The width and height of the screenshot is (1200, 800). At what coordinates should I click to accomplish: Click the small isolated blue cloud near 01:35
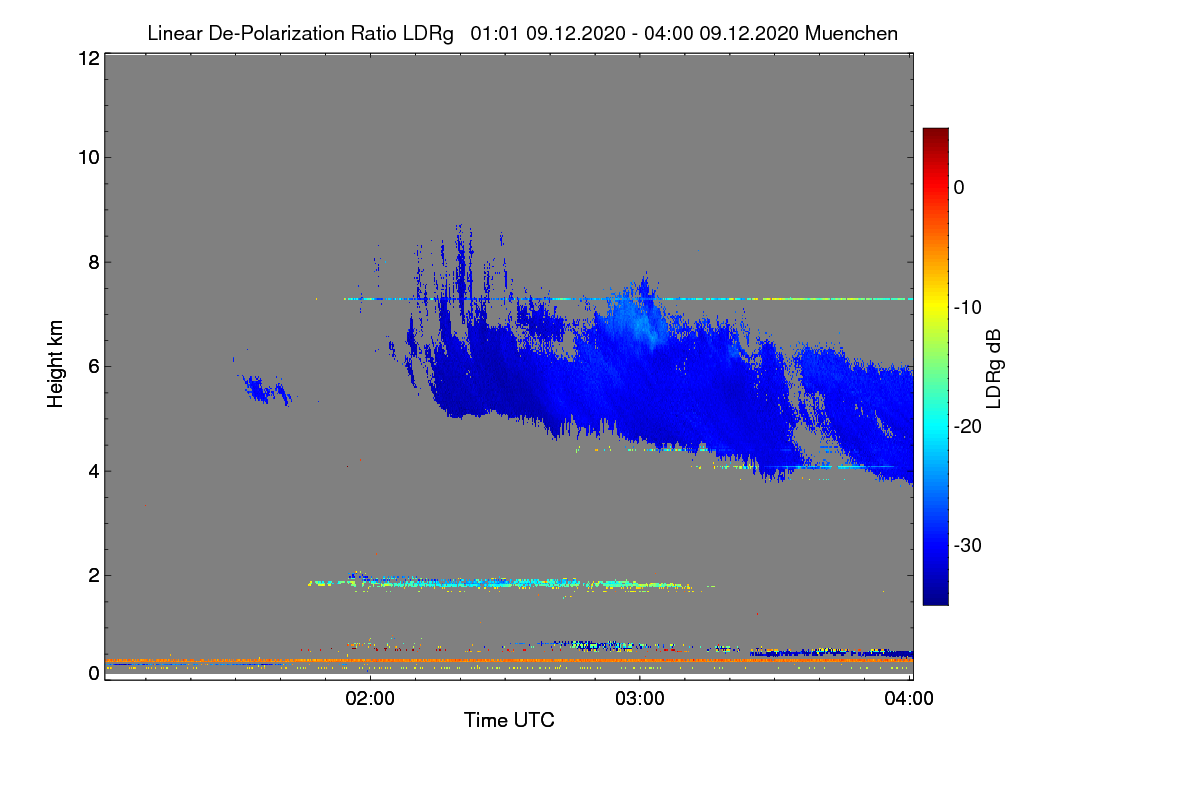click(x=266, y=390)
